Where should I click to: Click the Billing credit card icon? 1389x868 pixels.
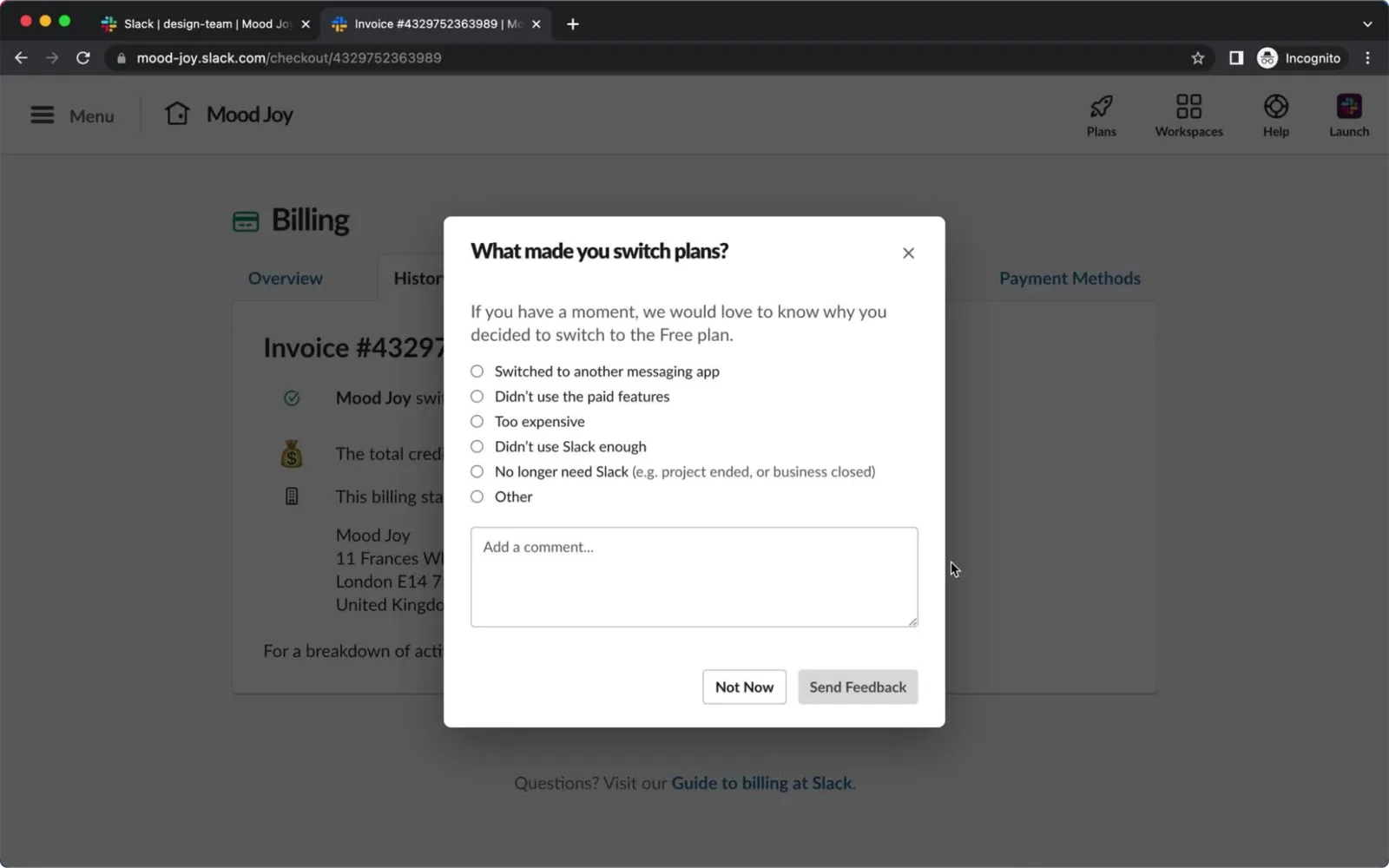[246, 222]
